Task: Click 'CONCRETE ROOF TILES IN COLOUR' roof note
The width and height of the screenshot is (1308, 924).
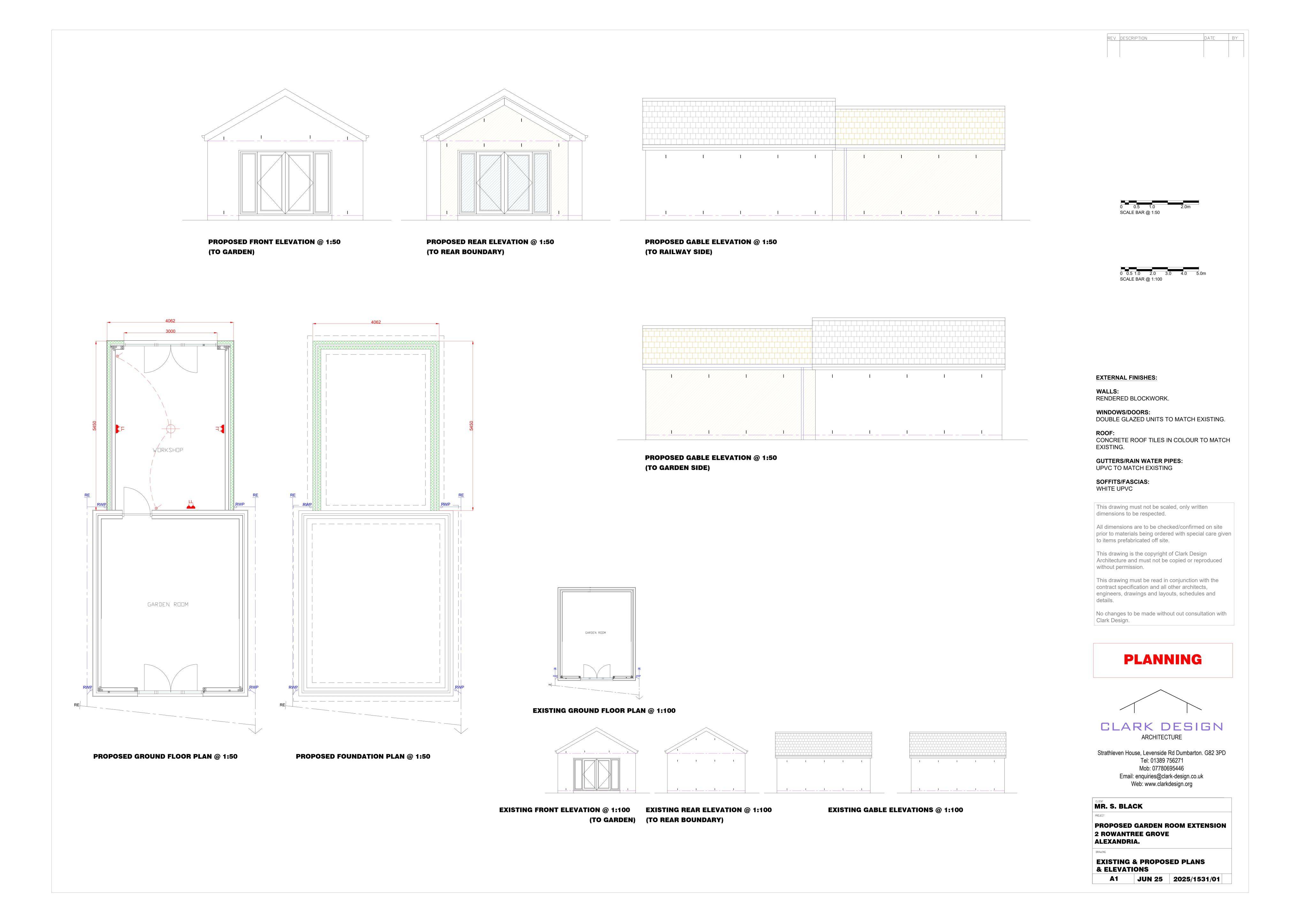Action: pyautogui.click(x=1162, y=440)
